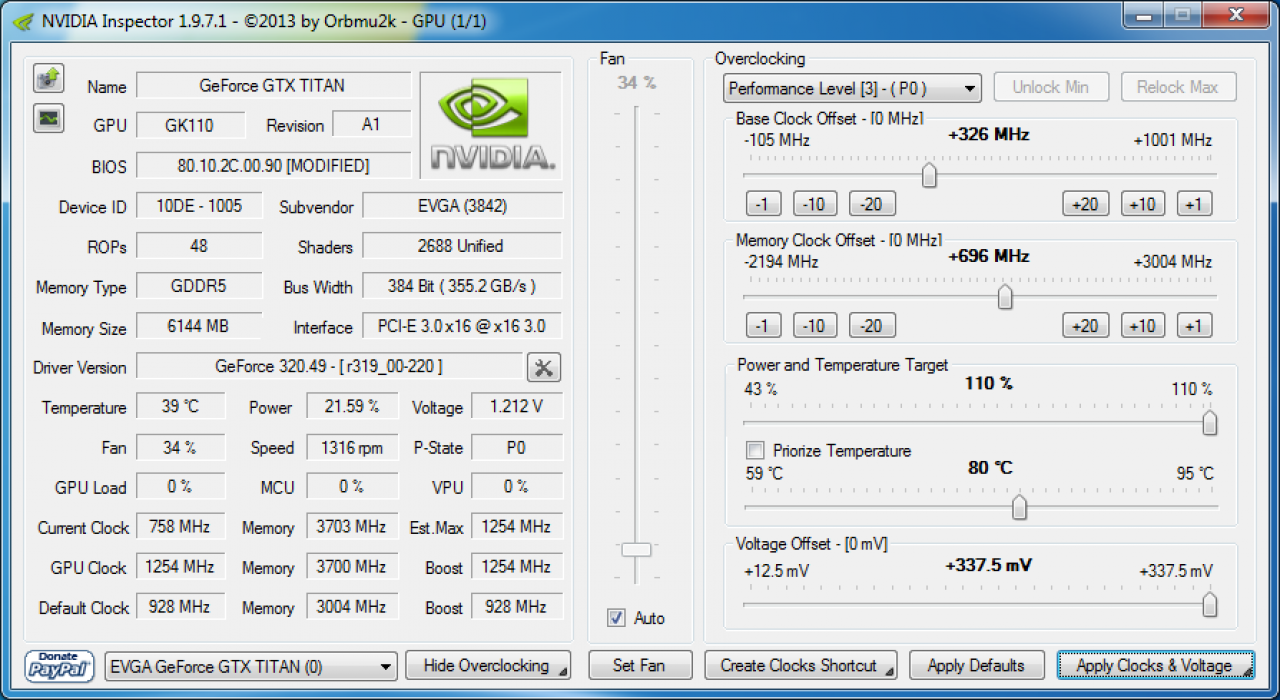This screenshot has height=700, width=1280.
Task: Click the Power value 21.59 %
Action: click(x=352, y=406)
